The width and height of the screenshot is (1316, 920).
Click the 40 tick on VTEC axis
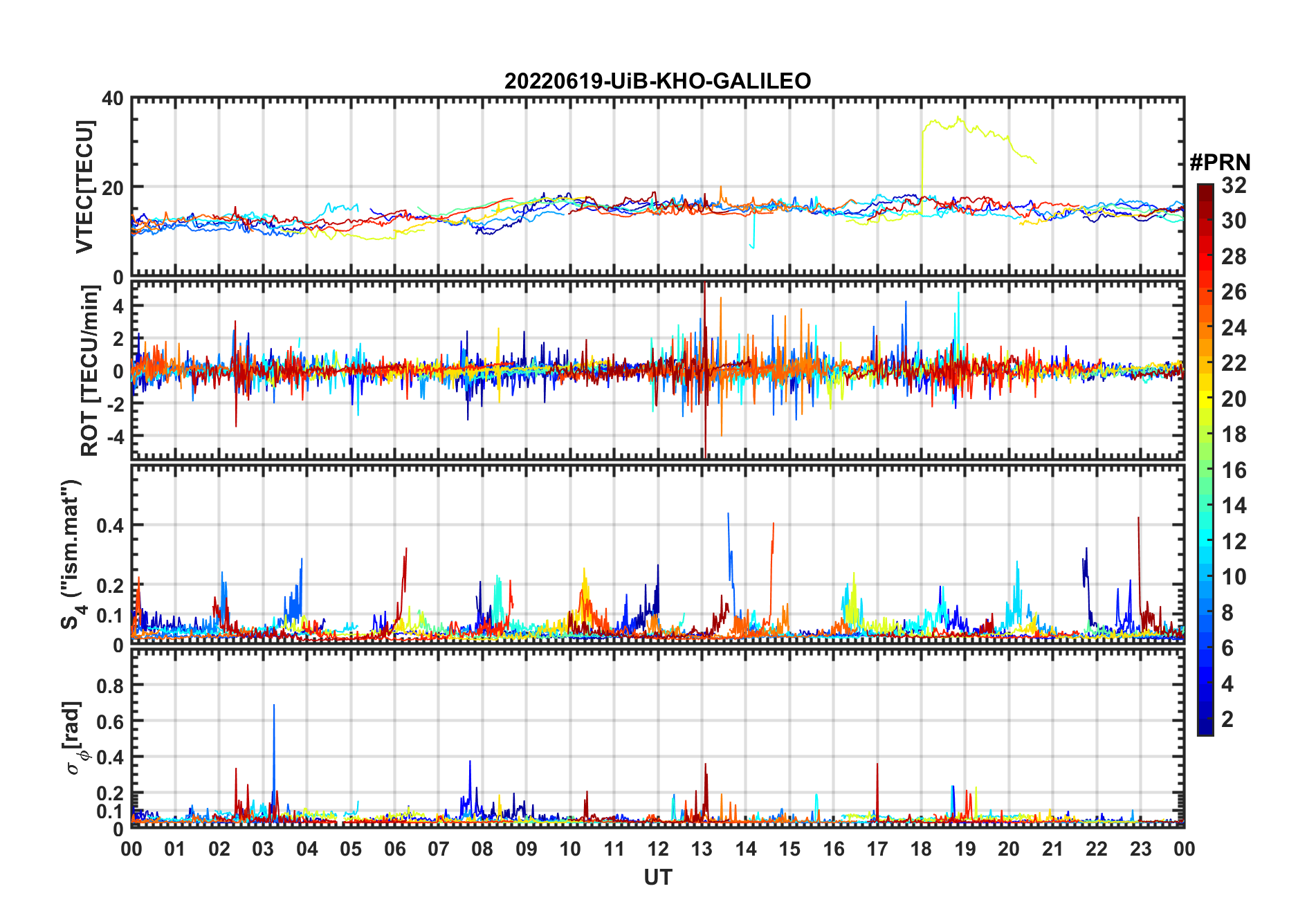click(113, 98)
